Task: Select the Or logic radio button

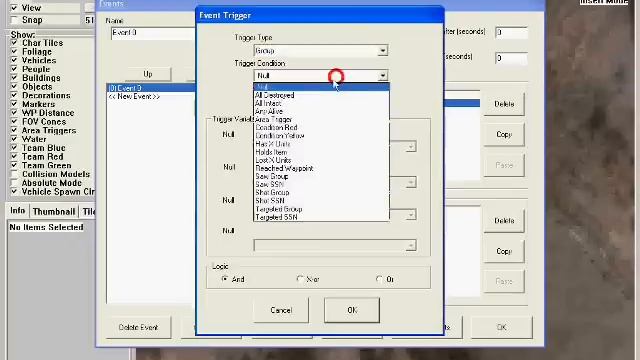Action: [x=379, y=279]
